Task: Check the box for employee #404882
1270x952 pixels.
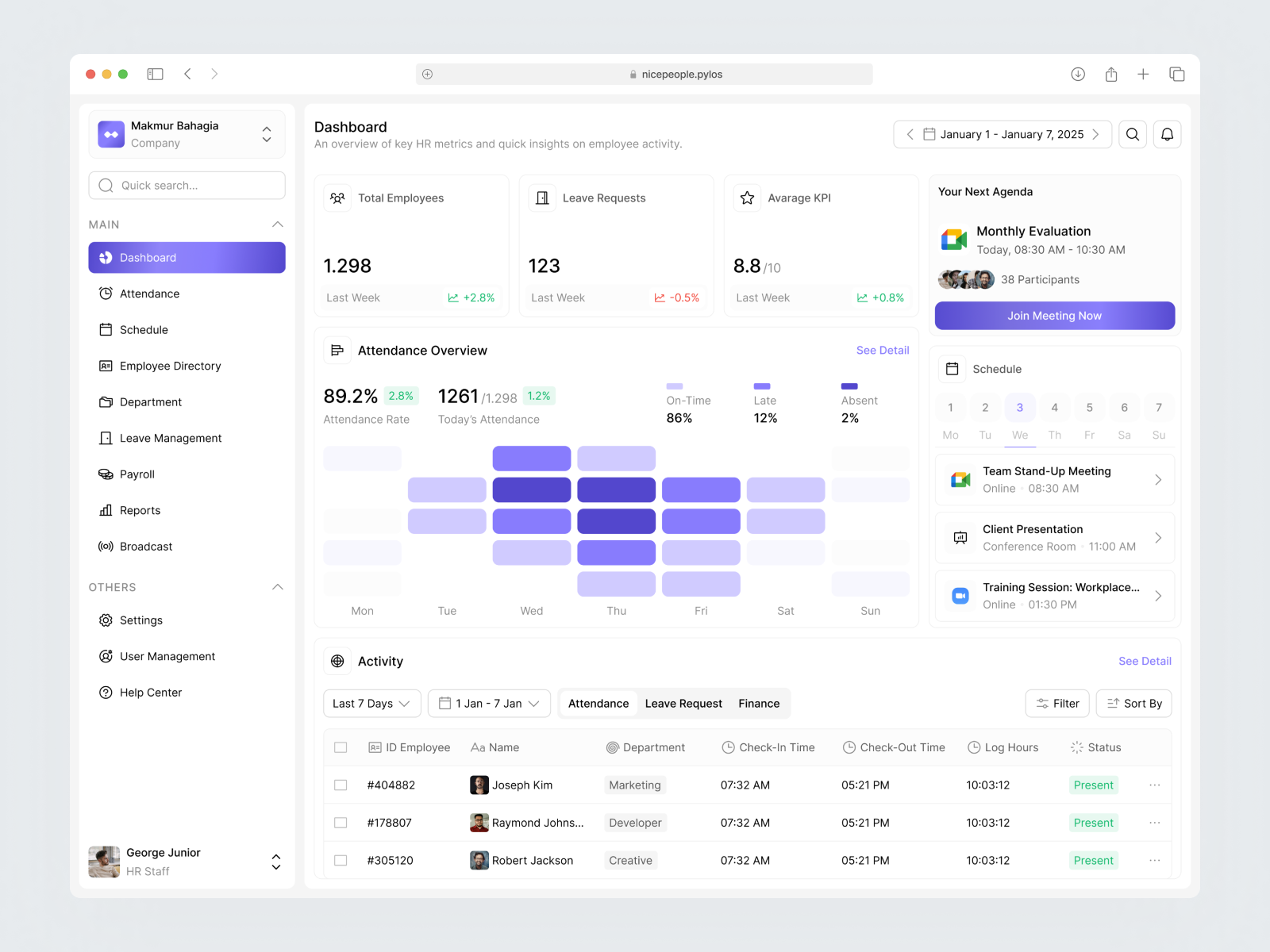Action: pyautogui.click(x=341, y=785)
